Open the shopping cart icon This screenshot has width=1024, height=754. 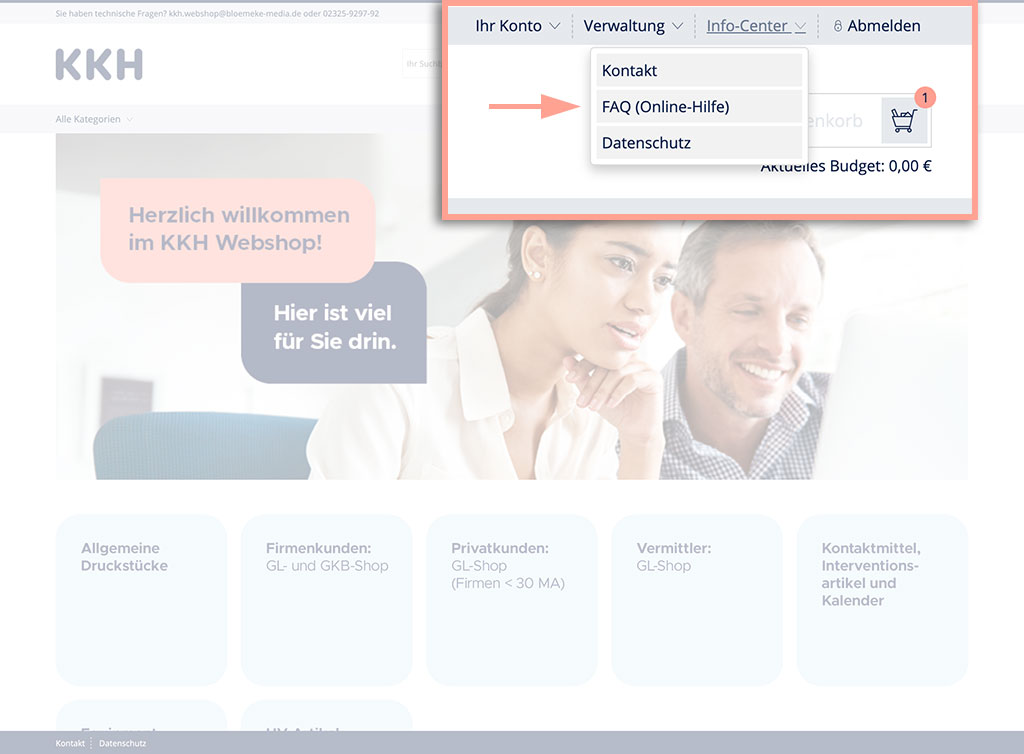coord(903,121)
